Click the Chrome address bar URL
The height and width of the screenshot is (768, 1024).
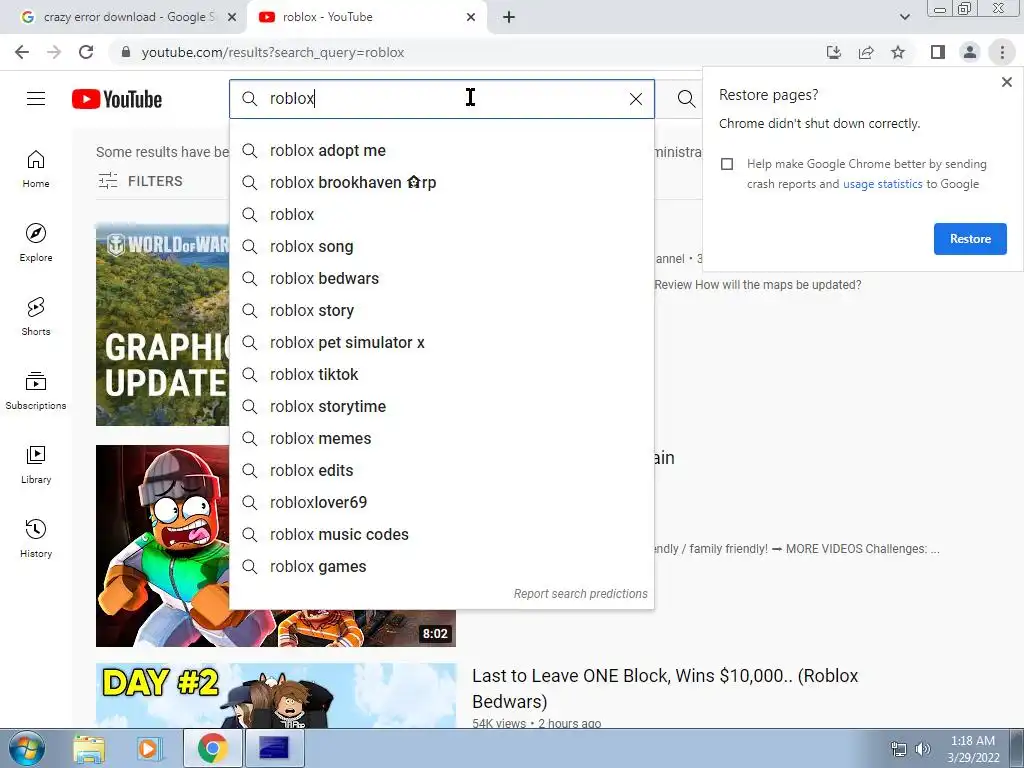[x=273, y=52]
